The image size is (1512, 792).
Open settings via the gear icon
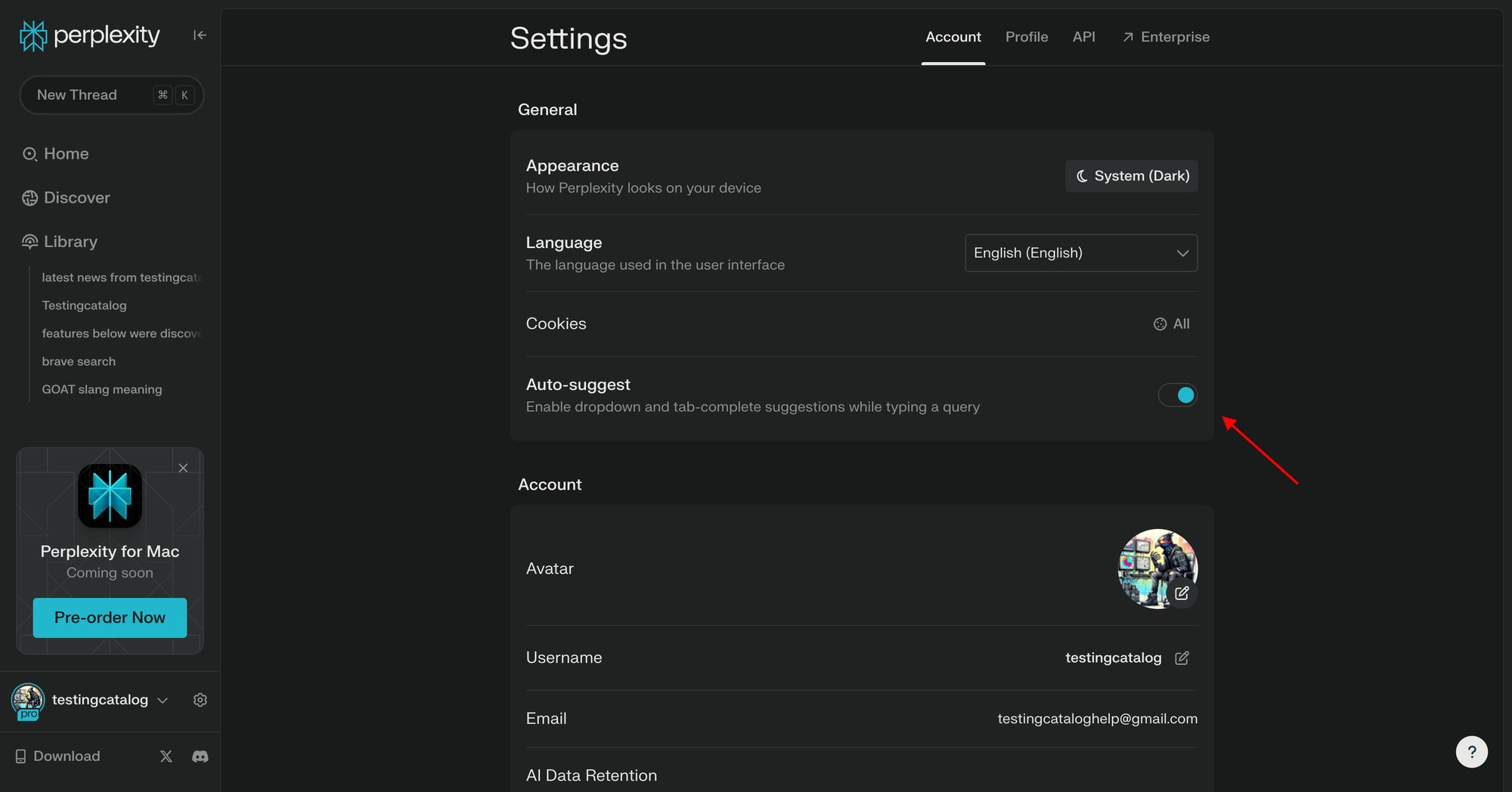click(x=200, y=700)
